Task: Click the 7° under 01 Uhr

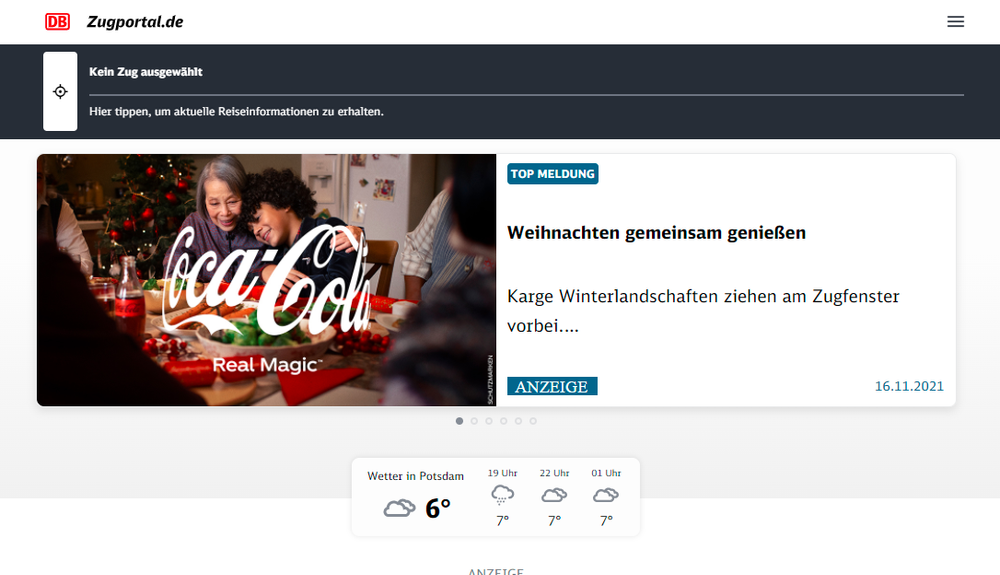Action: (x=606, y=521)
